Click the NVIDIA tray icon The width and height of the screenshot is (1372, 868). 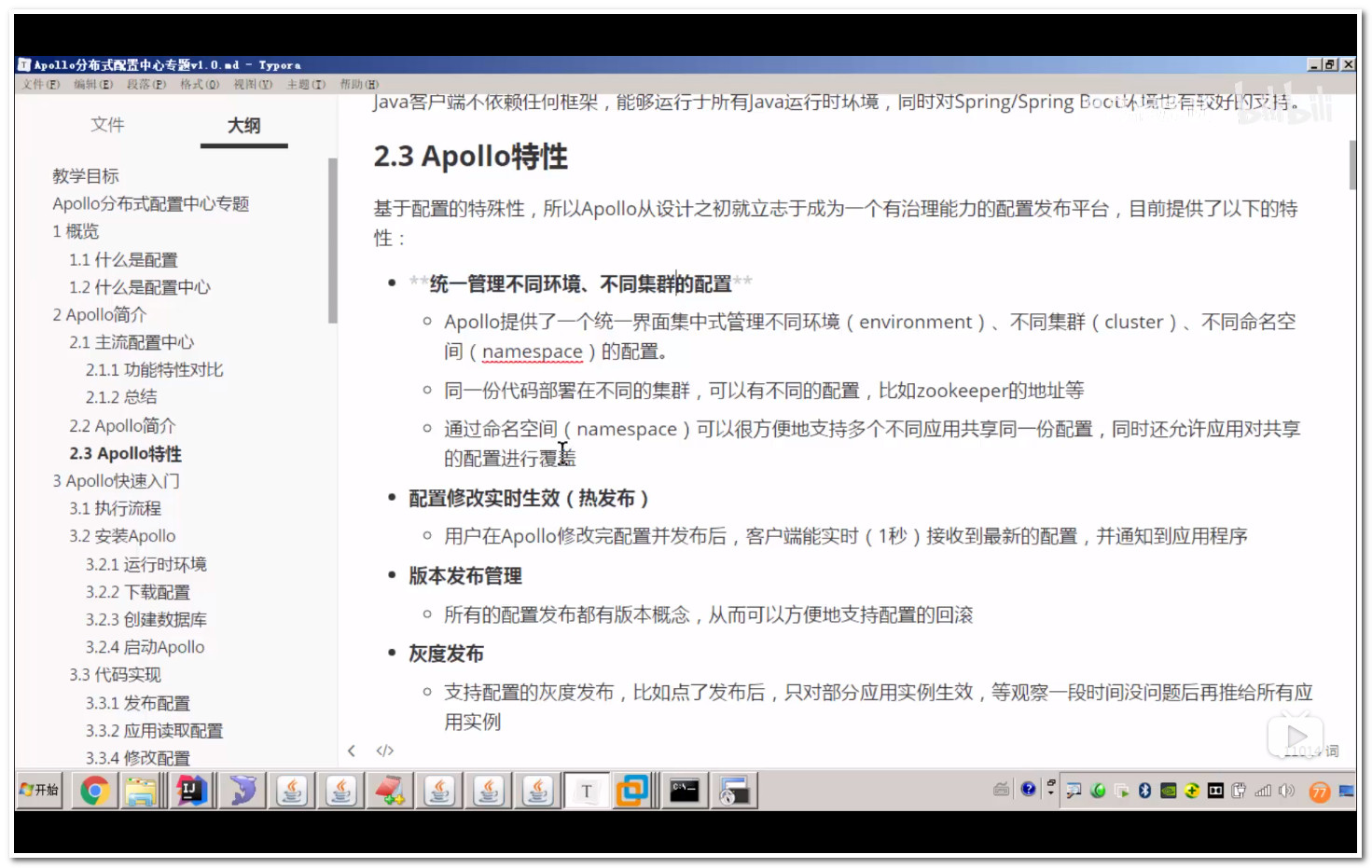click(x=1169, y=791)
